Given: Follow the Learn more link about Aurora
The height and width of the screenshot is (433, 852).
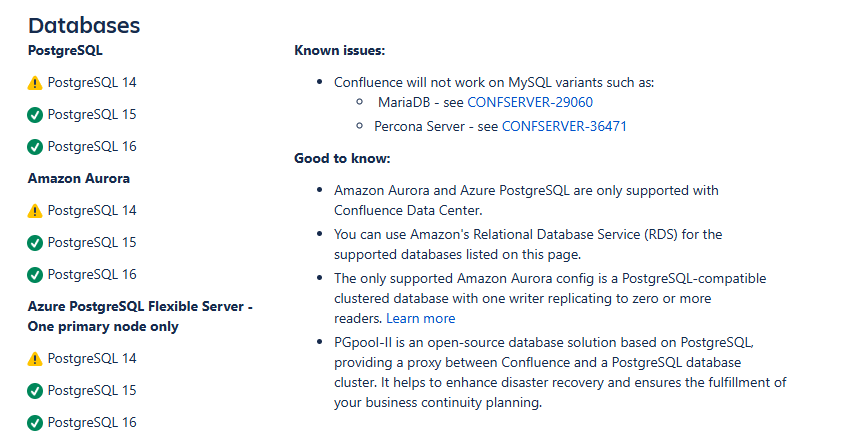Looking at the screenshot, I should 421,318.
